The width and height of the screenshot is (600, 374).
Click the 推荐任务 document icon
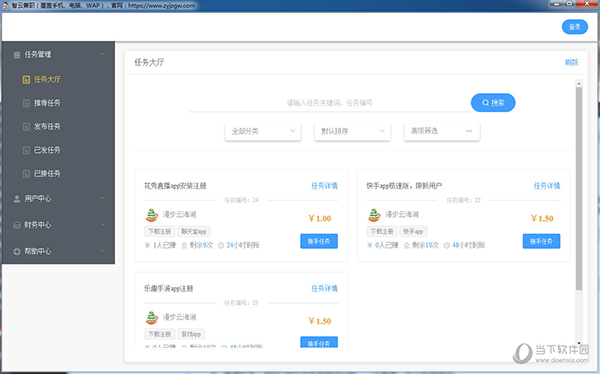click(26, 103)
